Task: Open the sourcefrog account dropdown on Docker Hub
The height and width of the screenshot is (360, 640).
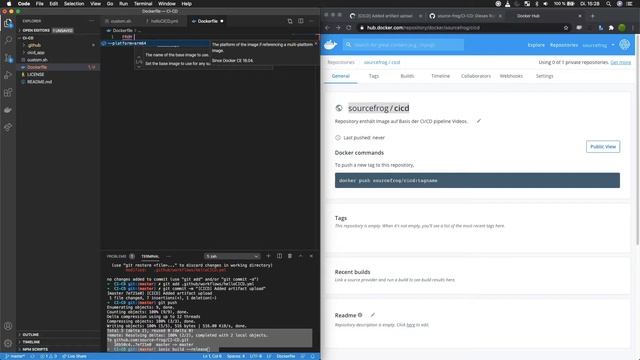Action: pos(598,45)
